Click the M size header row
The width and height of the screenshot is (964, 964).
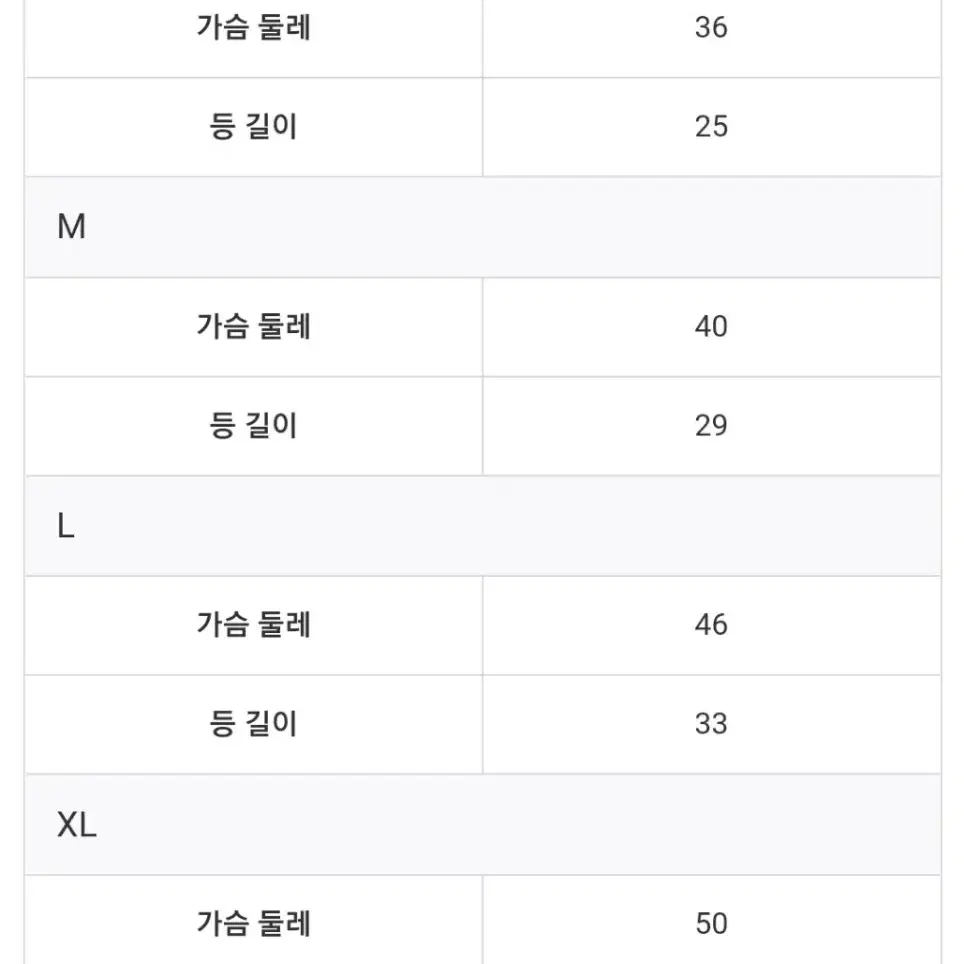483,227
